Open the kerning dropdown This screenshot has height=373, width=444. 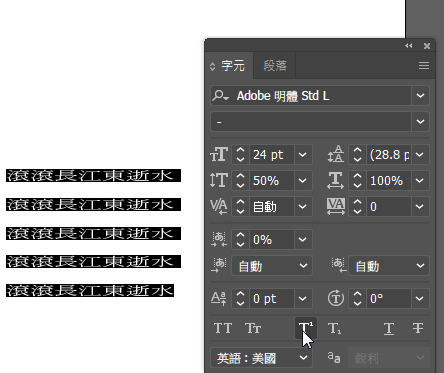[x=303, y=207]
